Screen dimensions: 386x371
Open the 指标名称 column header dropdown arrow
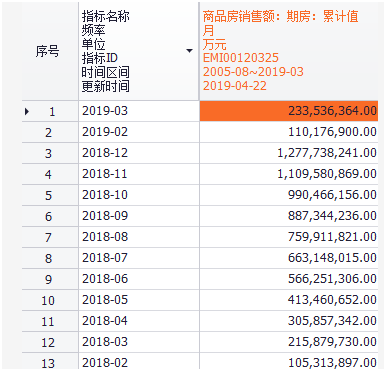coord(189,51)
